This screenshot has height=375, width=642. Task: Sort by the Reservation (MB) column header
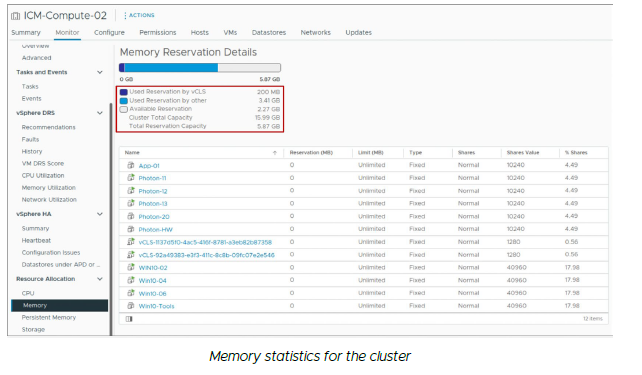(x=311, y=153)
